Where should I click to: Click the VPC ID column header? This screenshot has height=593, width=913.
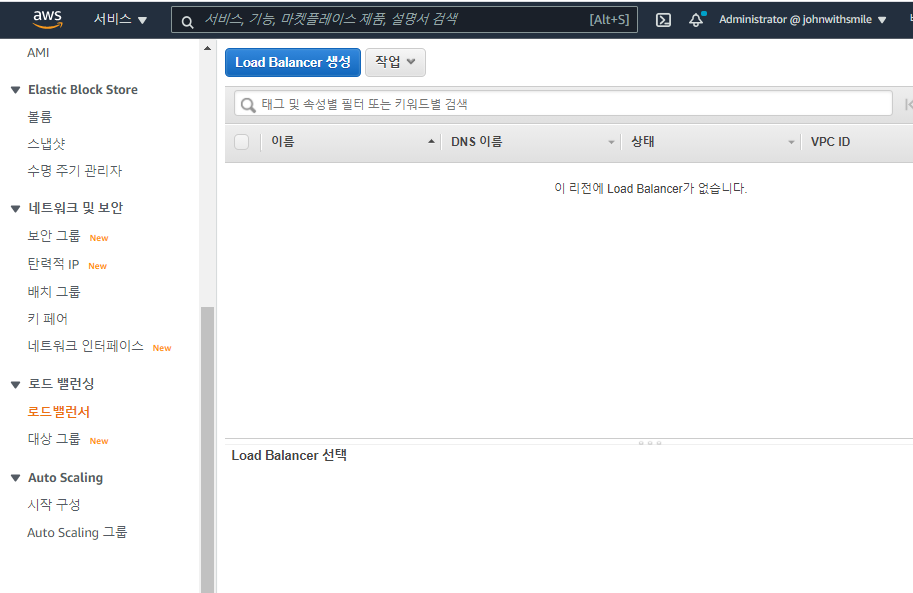[x=830, y=142]
